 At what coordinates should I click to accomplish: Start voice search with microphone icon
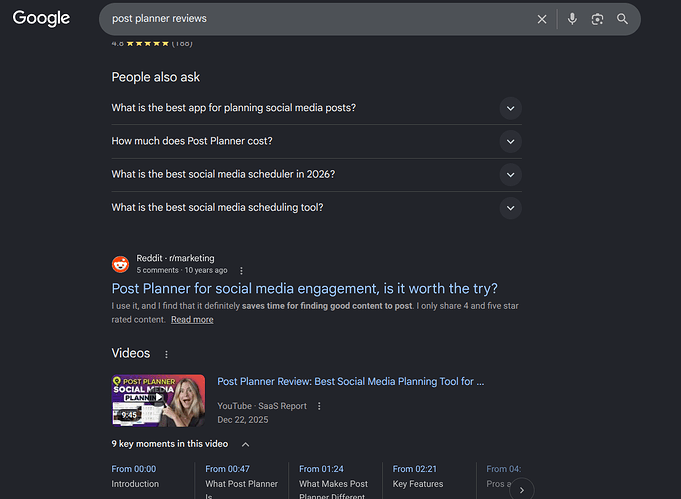pos(572,19)
